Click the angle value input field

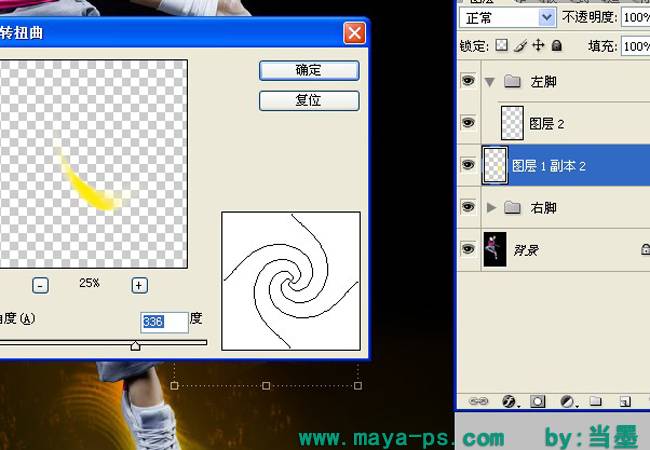164,322
